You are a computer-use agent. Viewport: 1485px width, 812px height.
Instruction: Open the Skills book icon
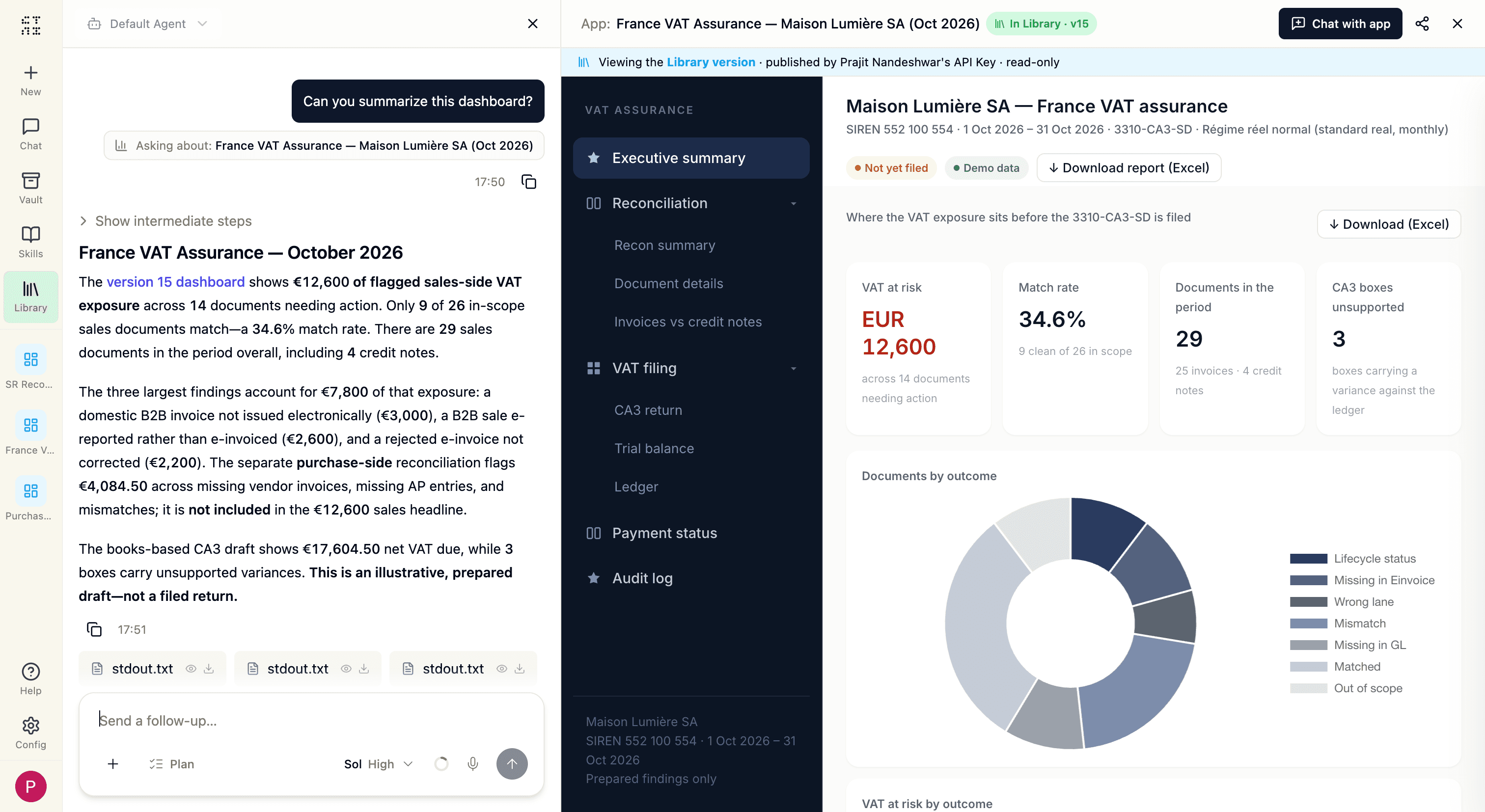click(30, 234)
